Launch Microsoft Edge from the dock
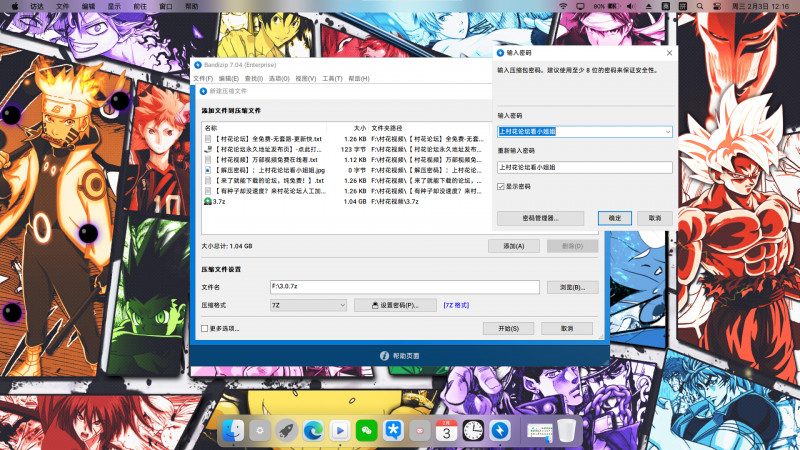Screen dimensions: 800x450 point(313,430)
